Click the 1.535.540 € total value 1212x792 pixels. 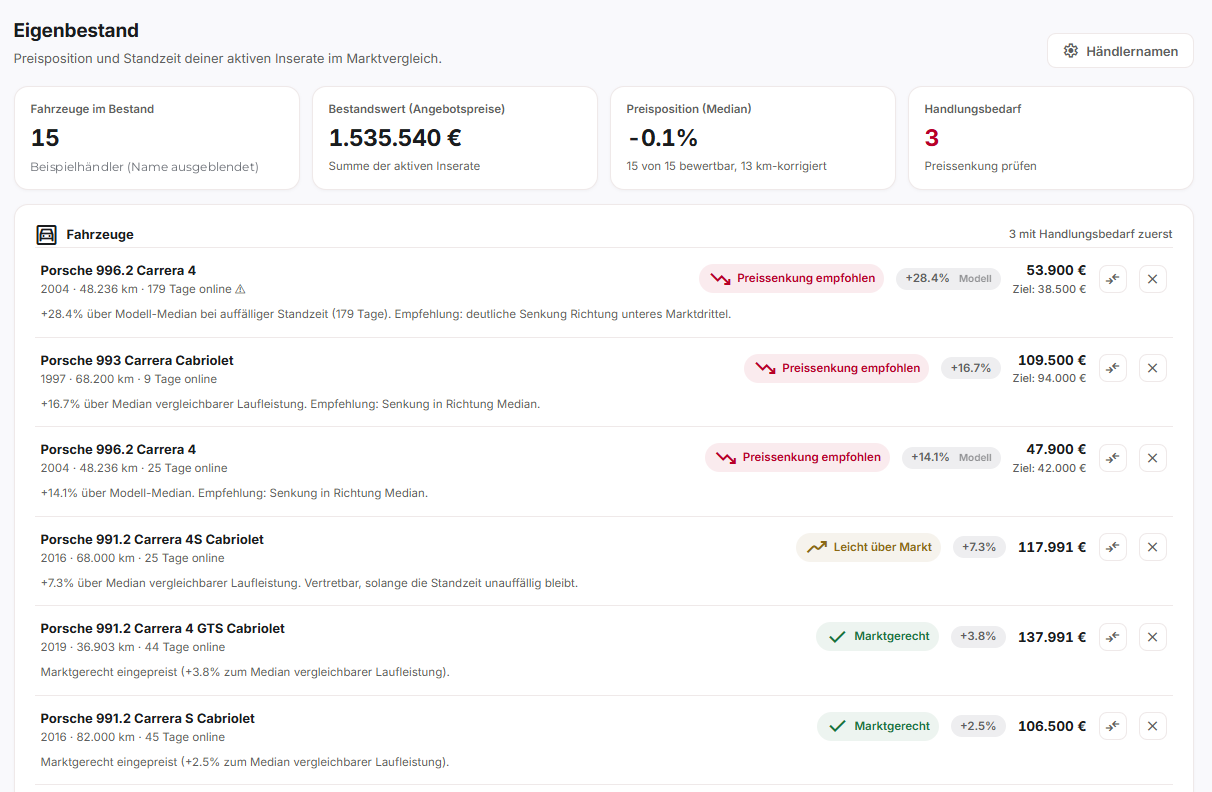395,138
